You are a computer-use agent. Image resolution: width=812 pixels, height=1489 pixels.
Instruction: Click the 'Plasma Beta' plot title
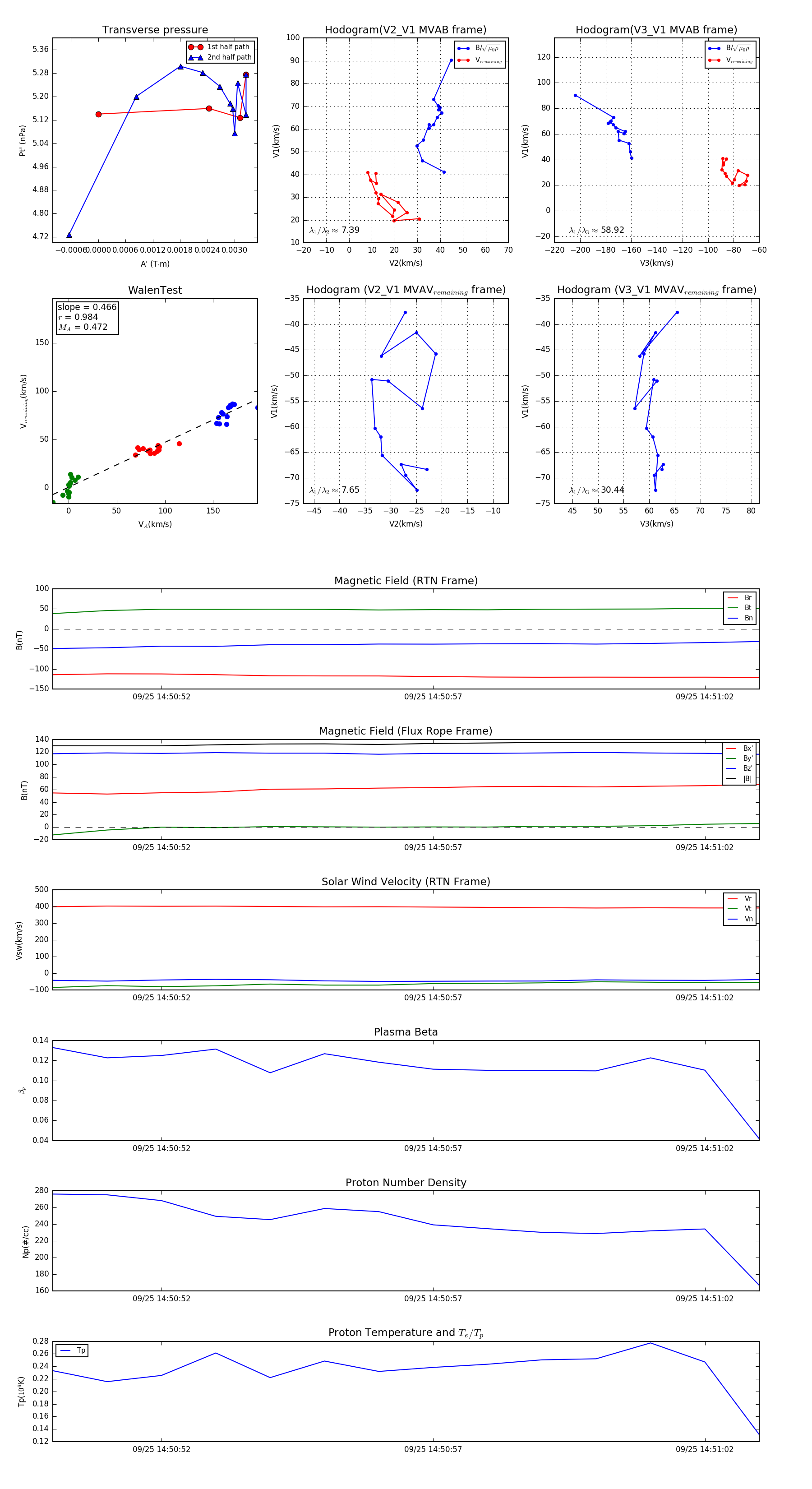(406, 1032)
